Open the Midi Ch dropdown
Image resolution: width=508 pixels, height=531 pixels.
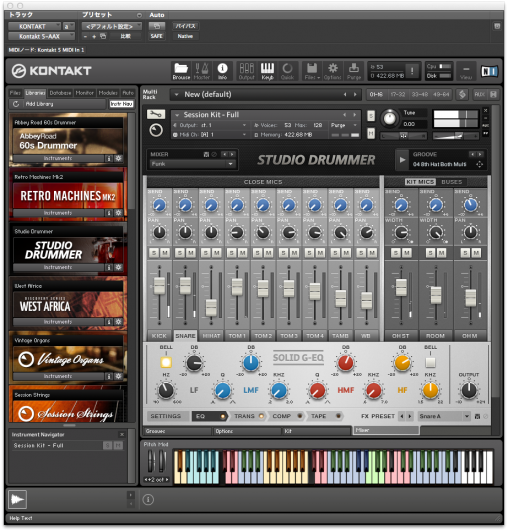[210, 135]
